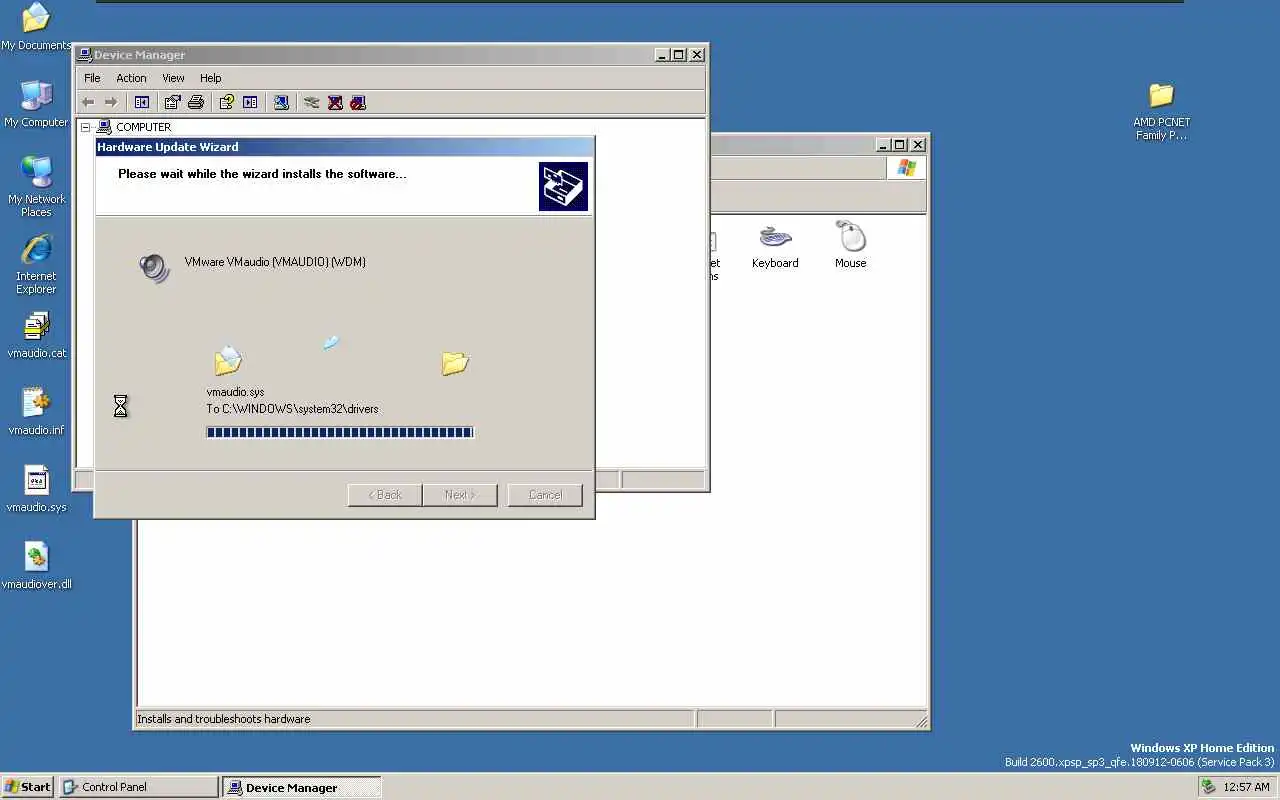The image size is (1280, 800).
Task: Toggle the console tree pane icon
Action: tap(142, 102)
